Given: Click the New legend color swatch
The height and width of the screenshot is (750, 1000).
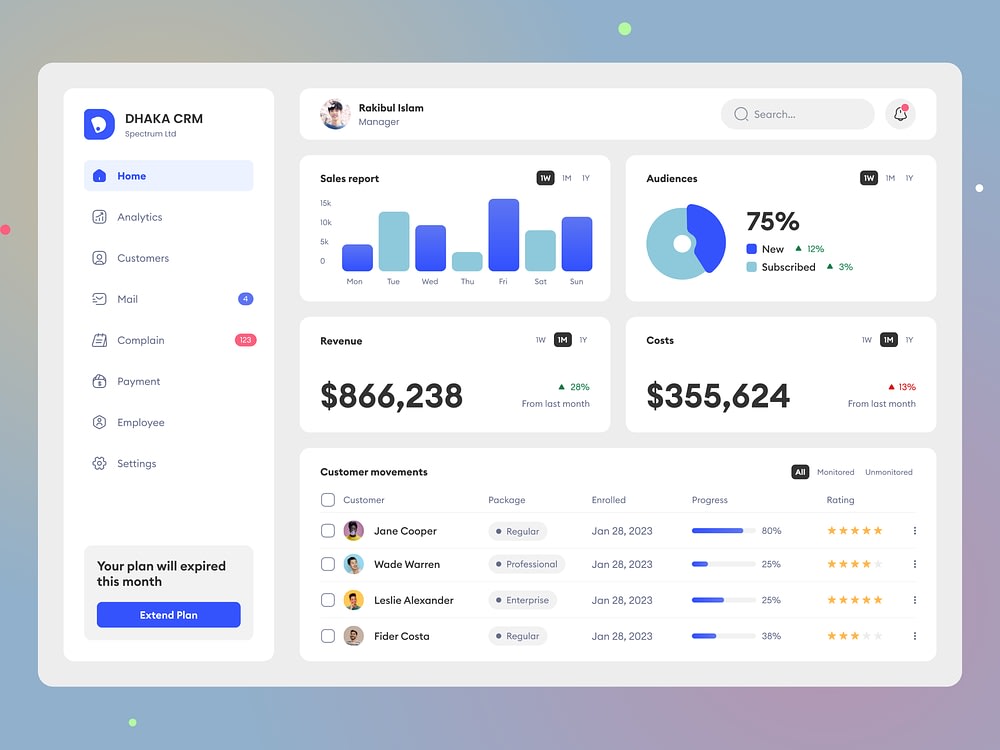Looking at the screenshot, I should (751, 249).
